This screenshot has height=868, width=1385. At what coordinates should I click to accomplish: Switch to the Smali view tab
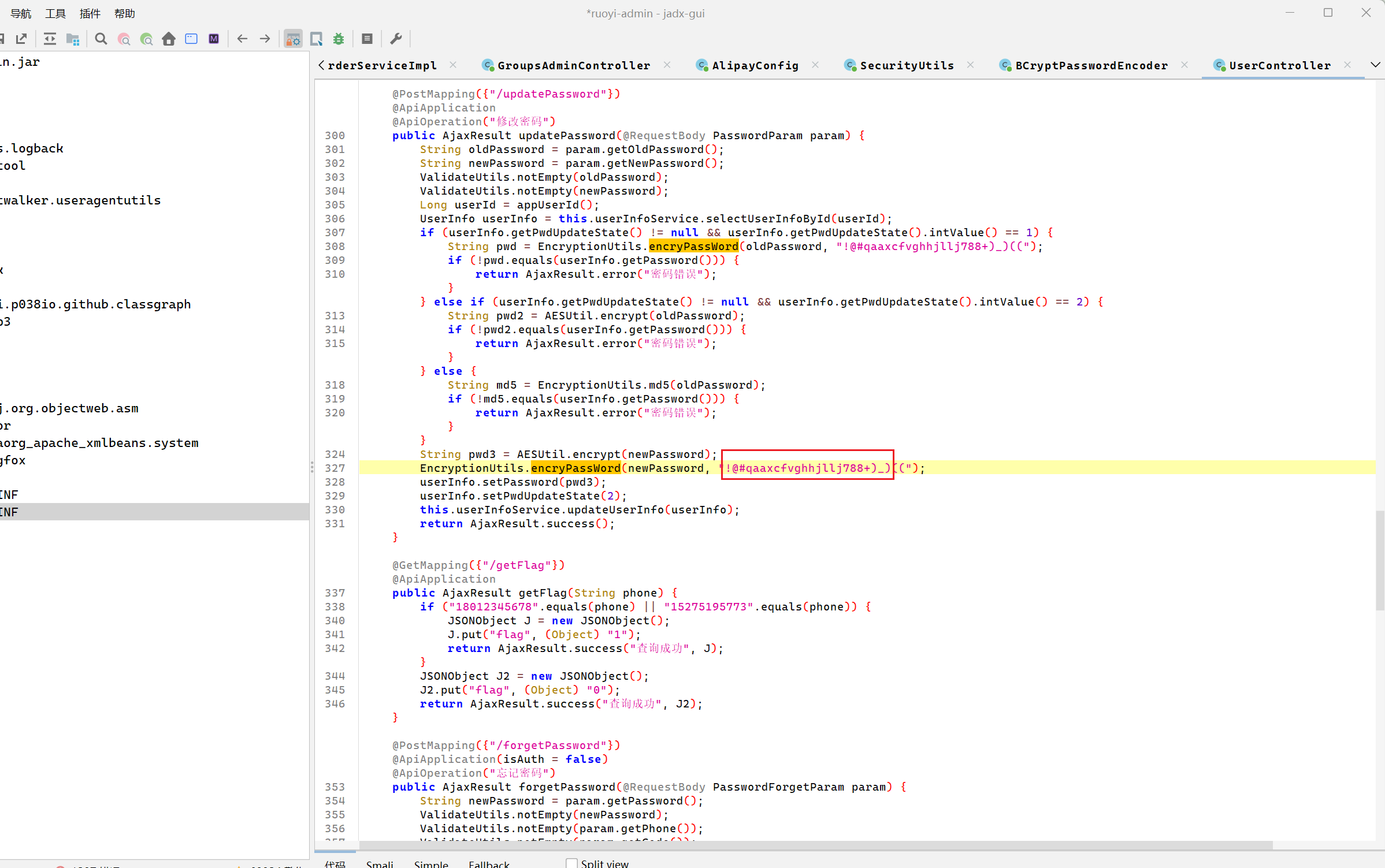coord(380,863)
